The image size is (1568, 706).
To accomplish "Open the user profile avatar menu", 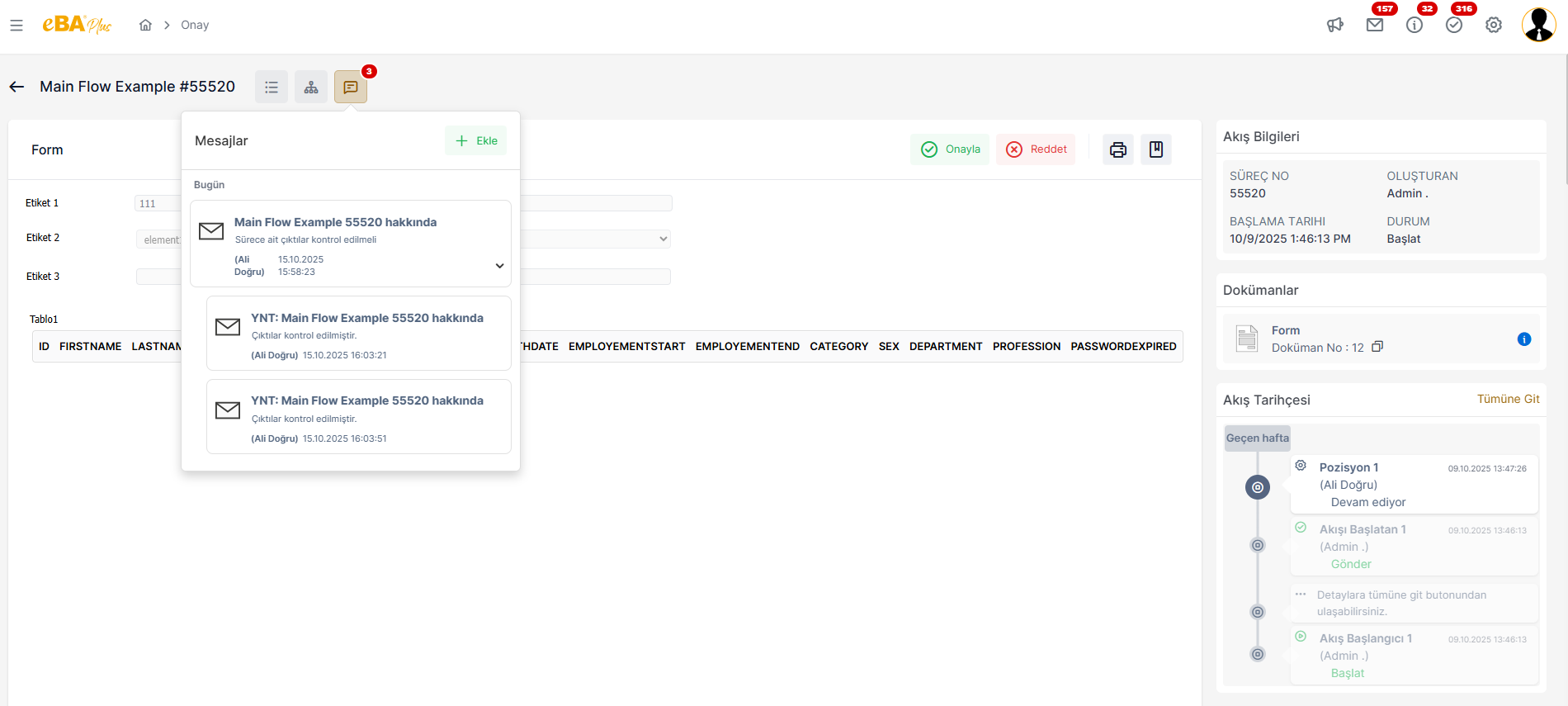I will [x=1538, y=25].
